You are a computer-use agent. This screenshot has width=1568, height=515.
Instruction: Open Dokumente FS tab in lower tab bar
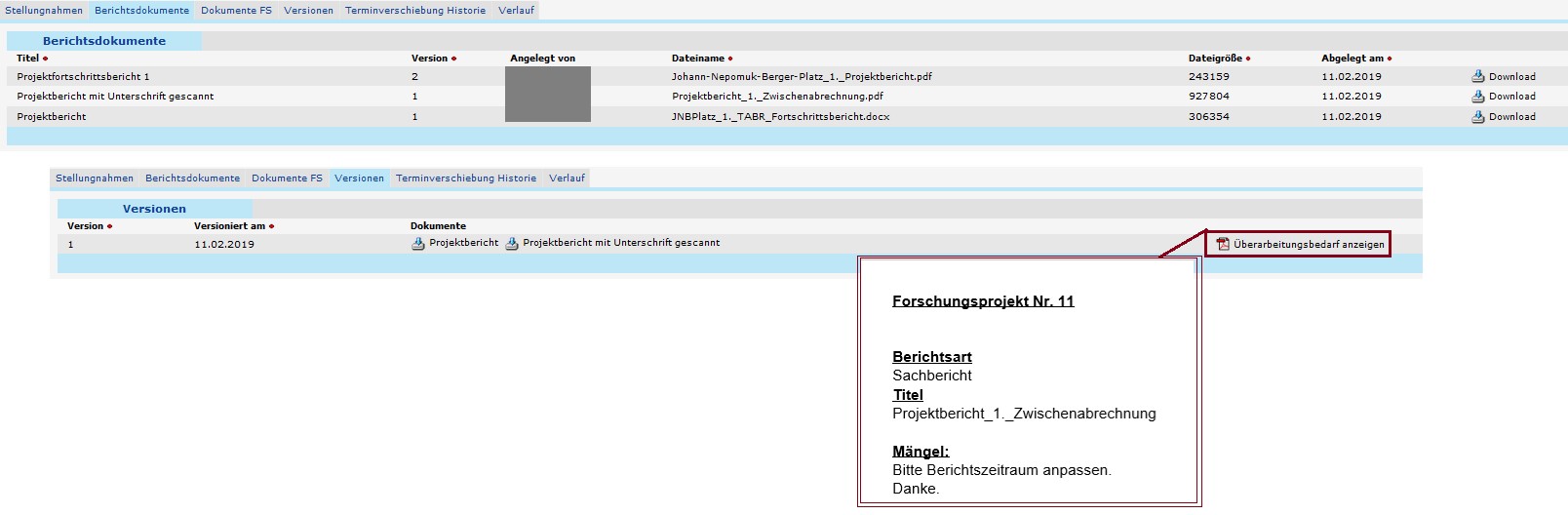288,178
